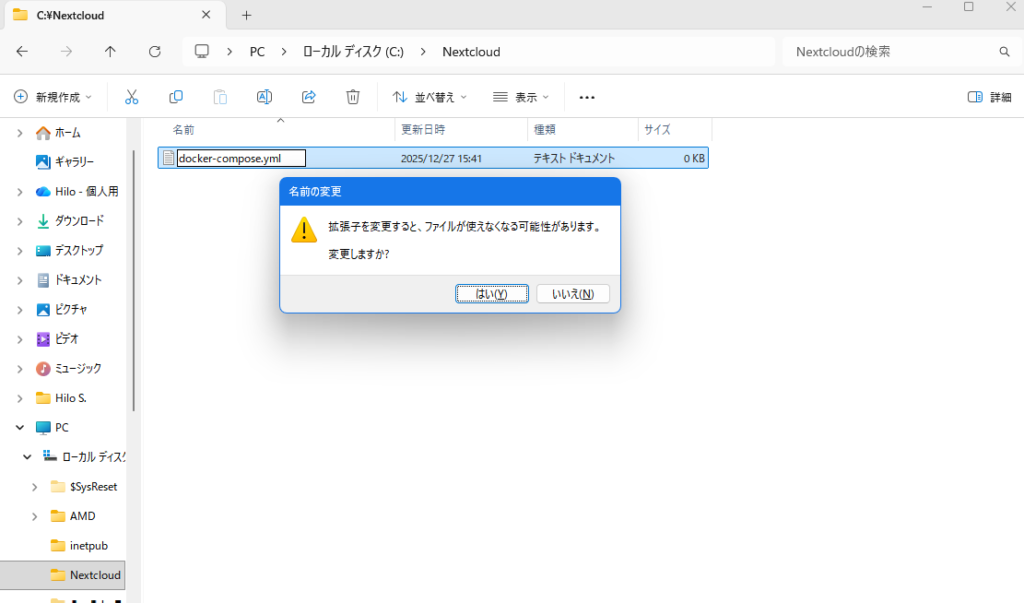Open the See more ellipsis menu

coord(587,97)
